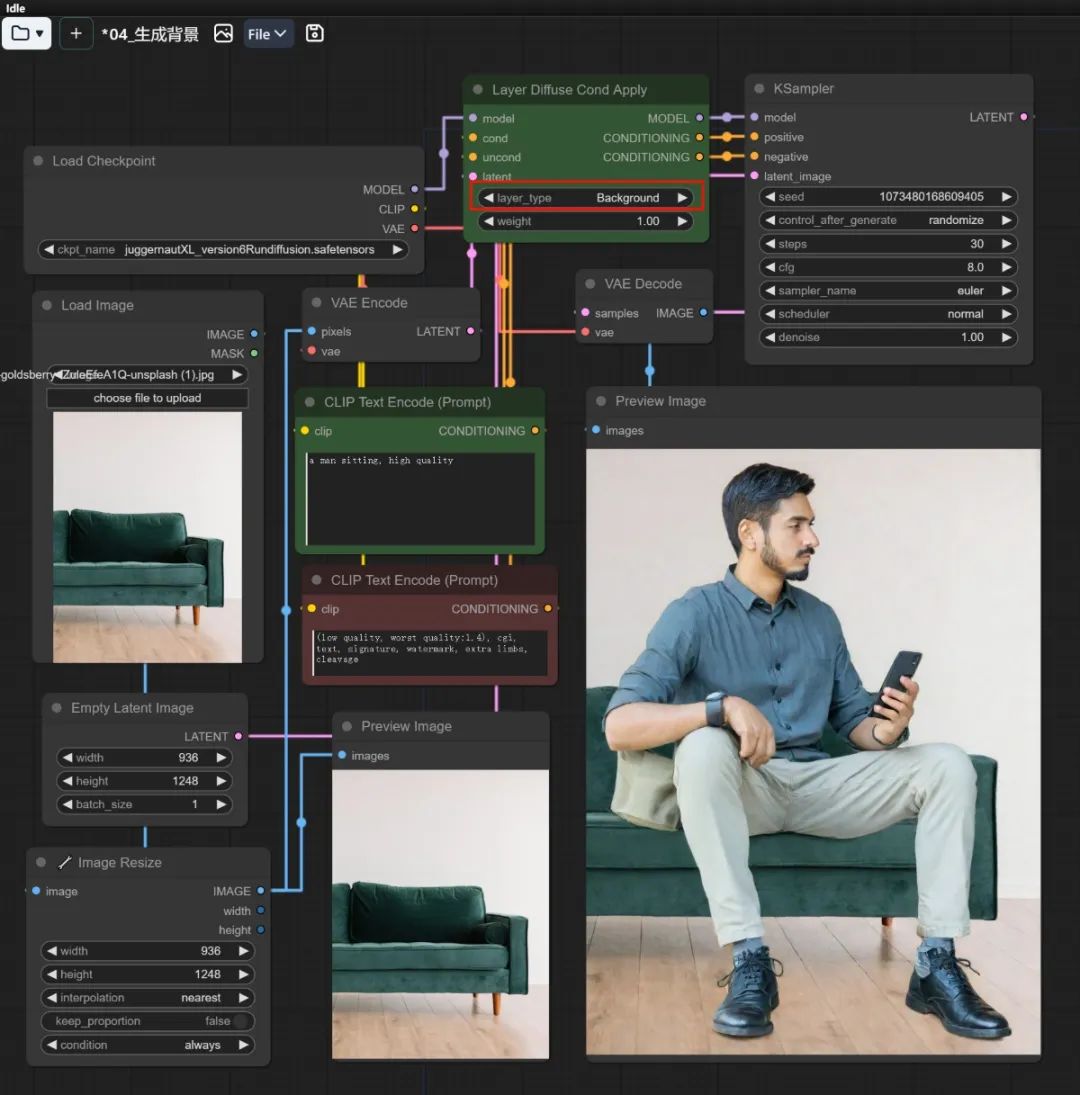The width and height of the screenshot is (1080, 1095).
Task: Click Empty Latent width 936 field
Action: coord(145,758)
